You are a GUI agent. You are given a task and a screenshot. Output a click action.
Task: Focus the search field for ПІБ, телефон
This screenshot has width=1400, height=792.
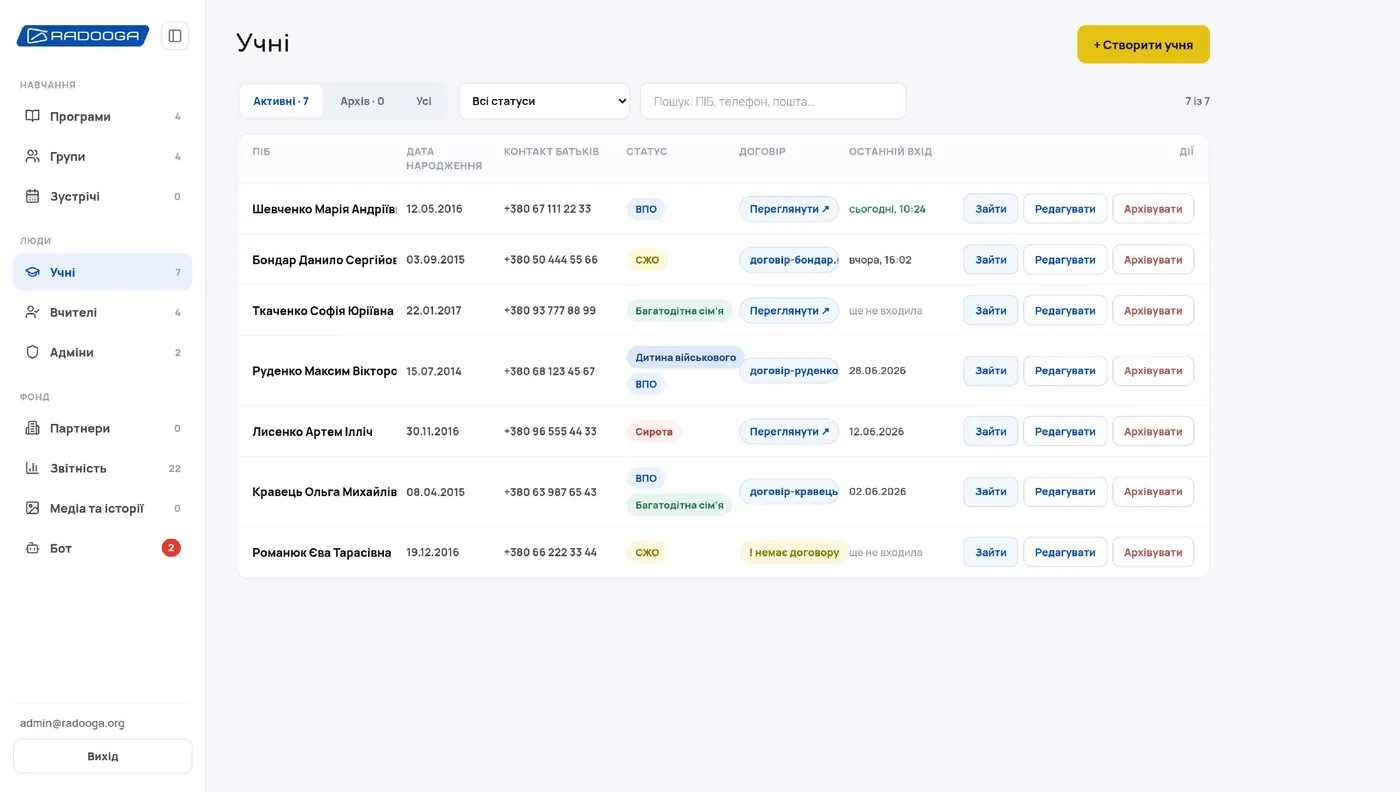point(773,101)
